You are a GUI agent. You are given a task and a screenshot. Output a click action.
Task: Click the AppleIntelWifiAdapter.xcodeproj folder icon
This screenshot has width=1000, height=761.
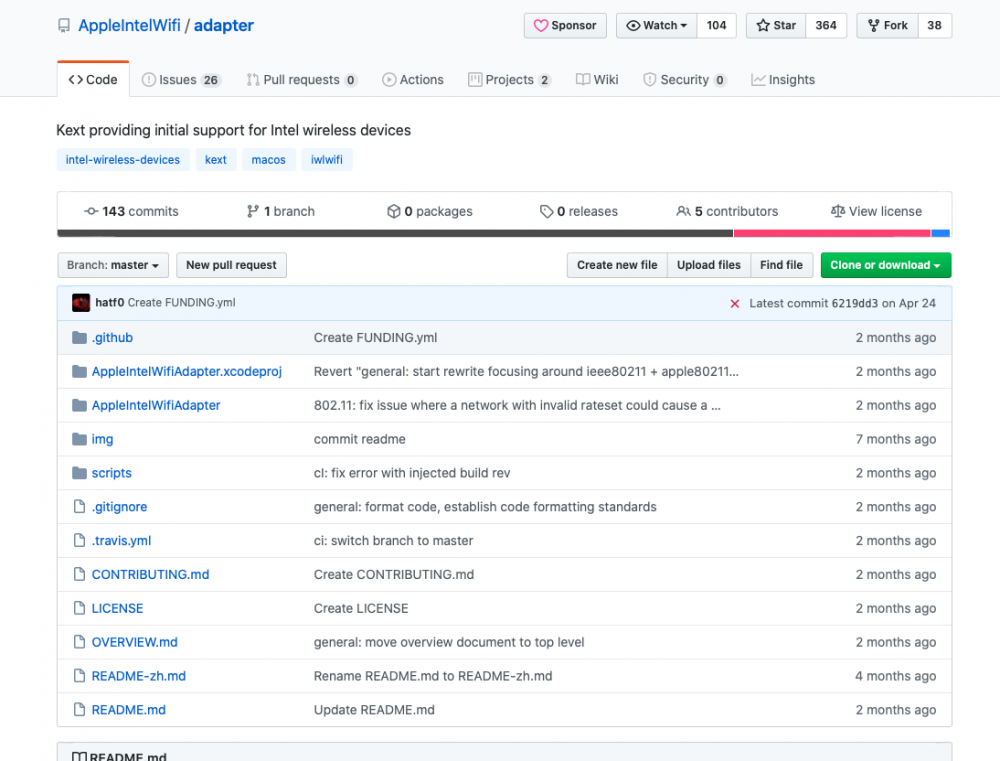coord(79,371)
